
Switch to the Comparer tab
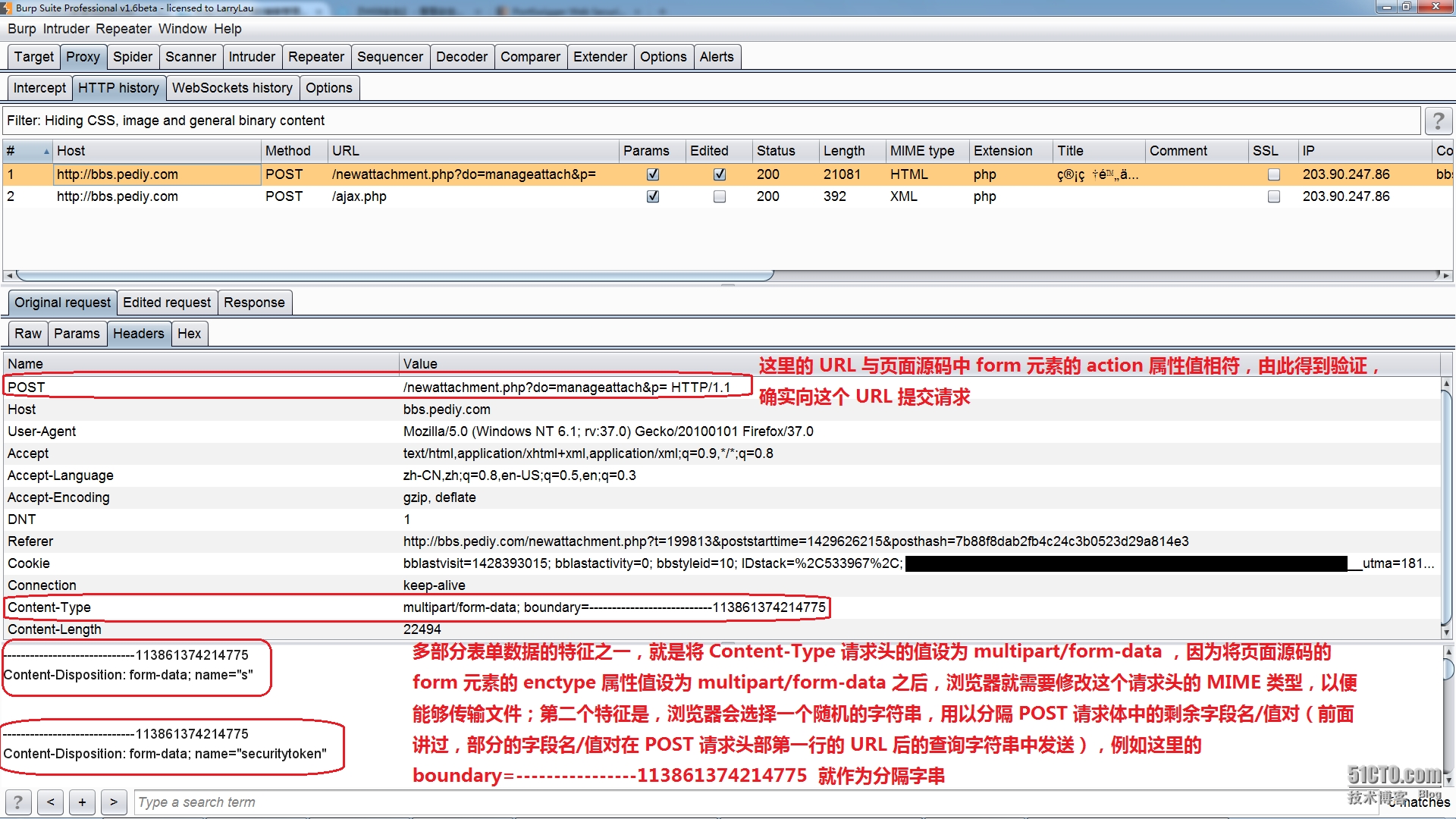(530, 57)
